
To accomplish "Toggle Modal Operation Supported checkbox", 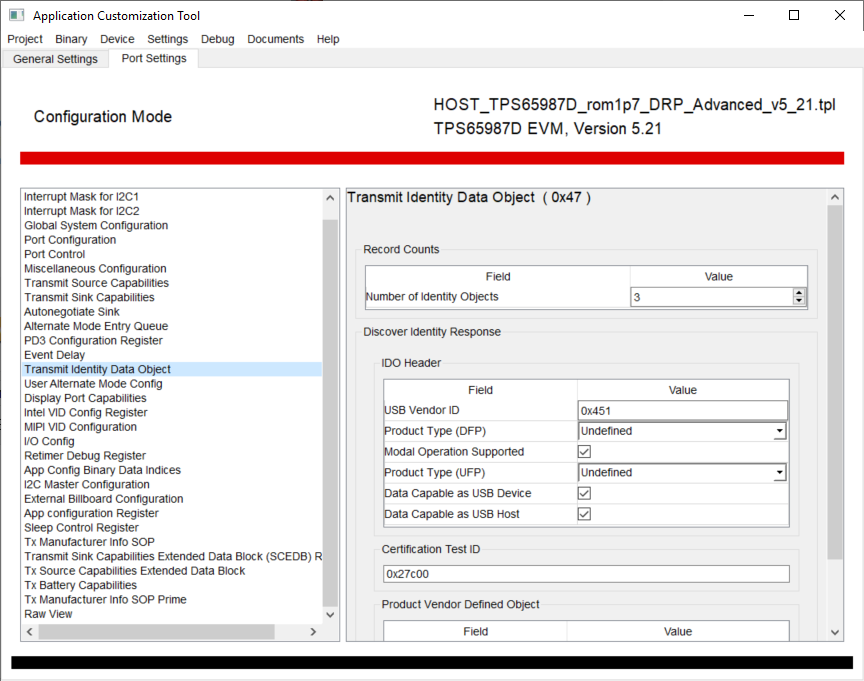I will (584, 452).
